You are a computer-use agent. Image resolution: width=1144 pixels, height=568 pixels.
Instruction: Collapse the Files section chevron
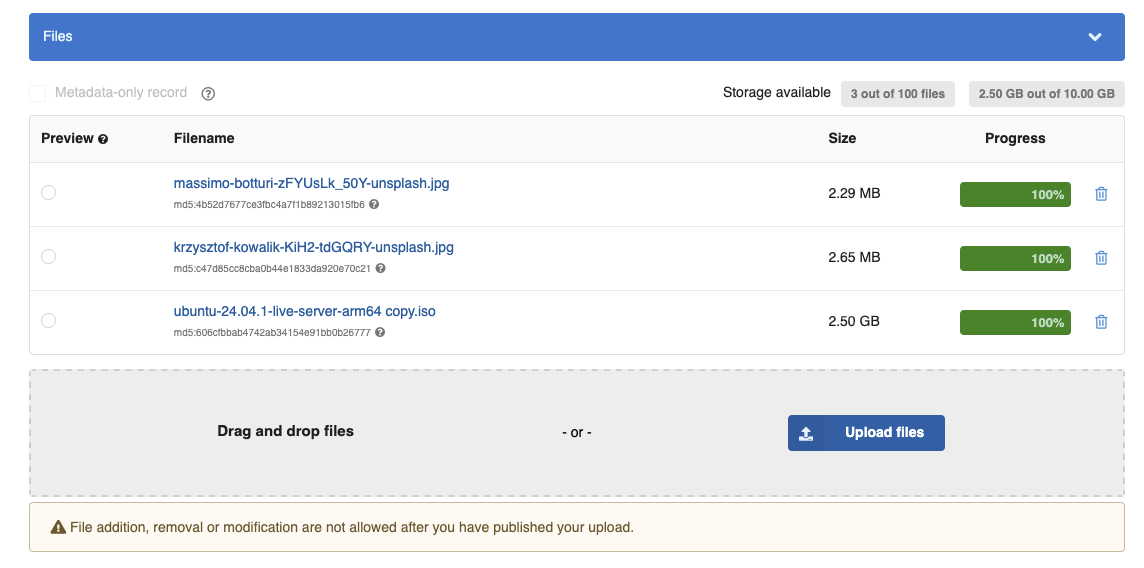tap(1094, 37)
